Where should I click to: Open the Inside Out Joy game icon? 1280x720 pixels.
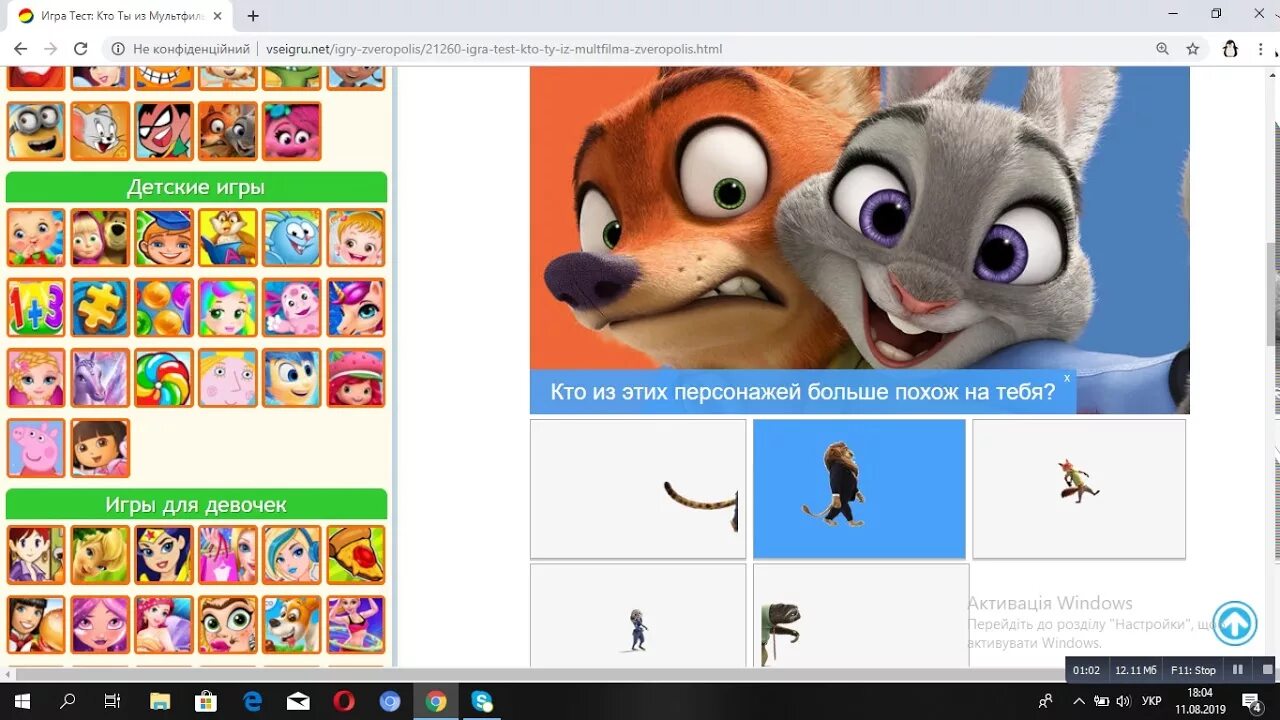coord(292,378)
